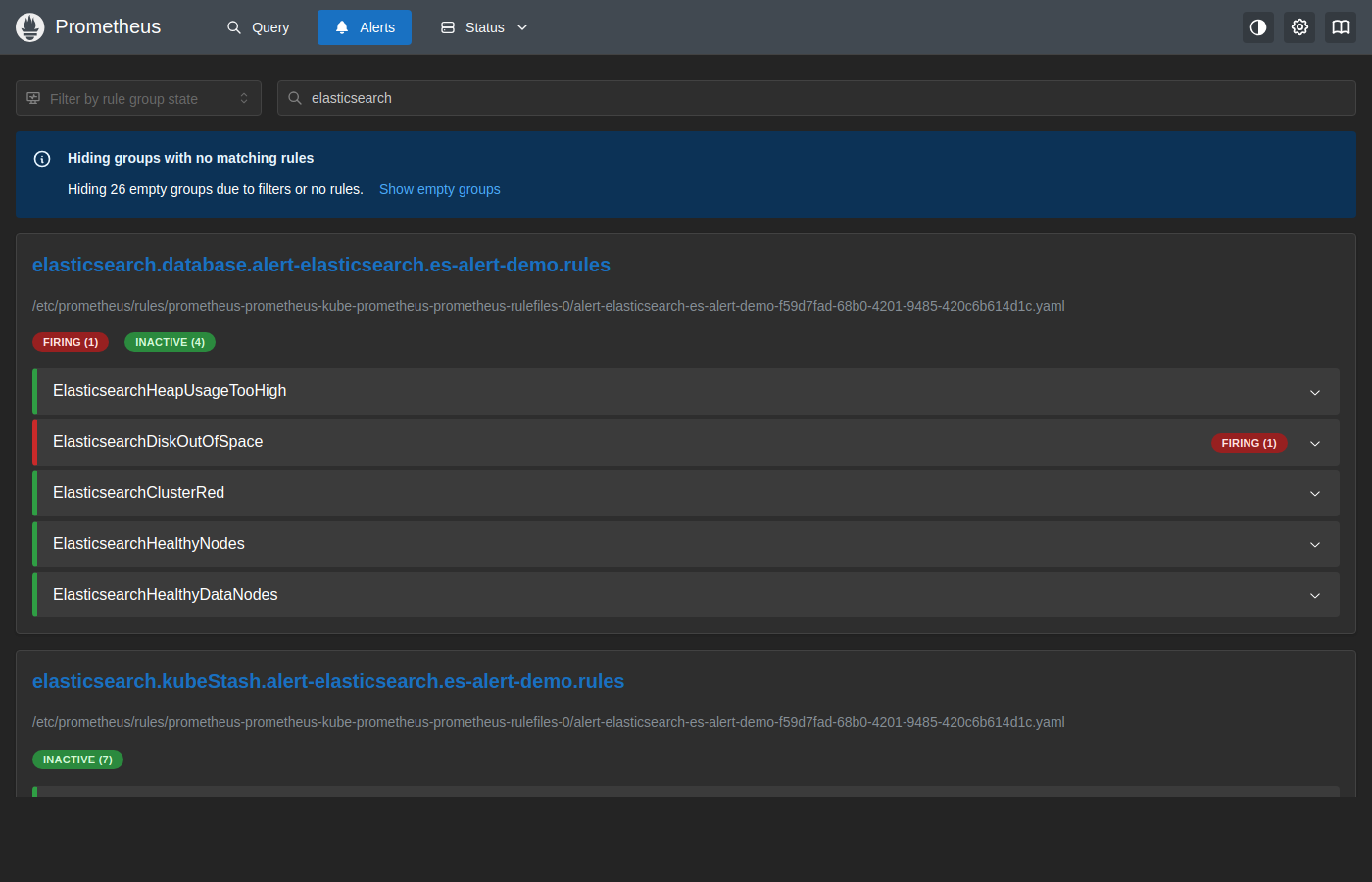Open the Query tab
The width and height of the screenshot is (1372, 882).
(x=258, y=27)
